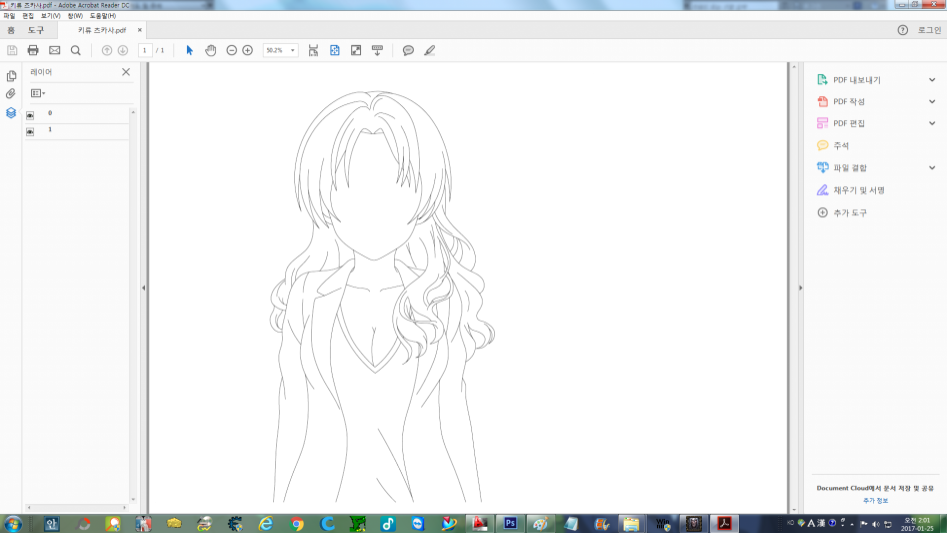
Task: Click the fit one full page icon
Action: click(335, 51)
